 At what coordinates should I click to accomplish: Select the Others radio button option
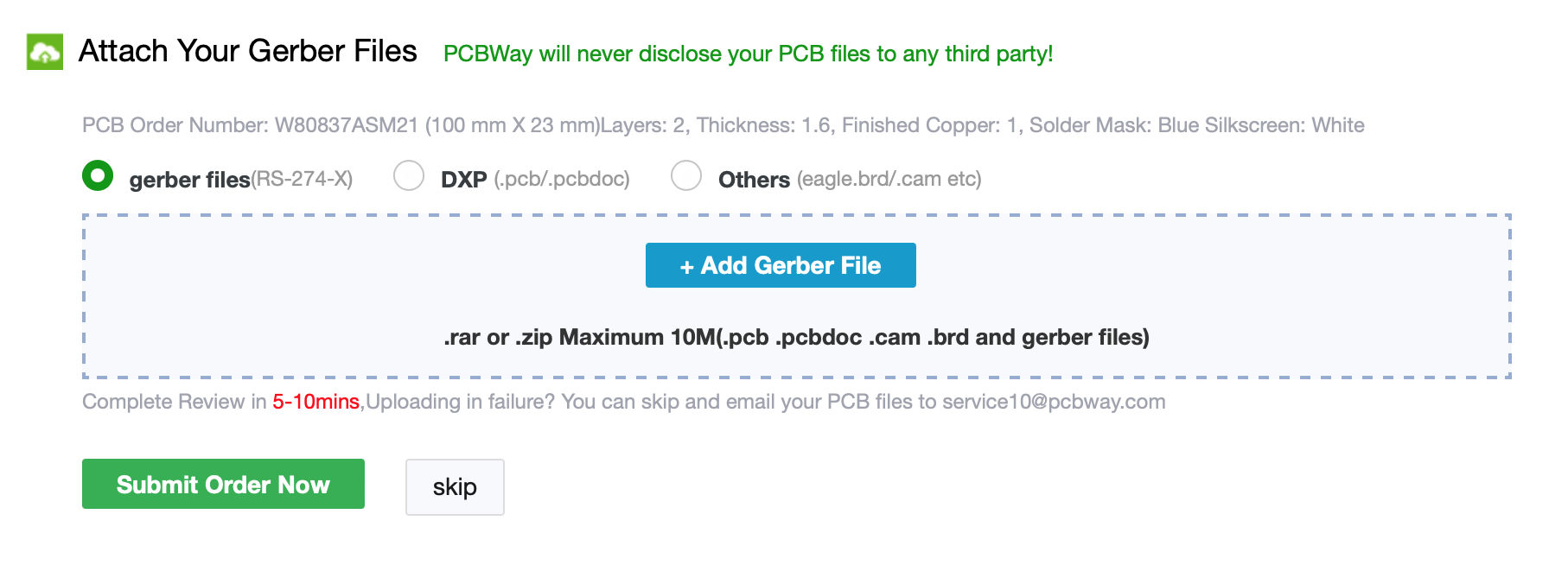(686, 175)
